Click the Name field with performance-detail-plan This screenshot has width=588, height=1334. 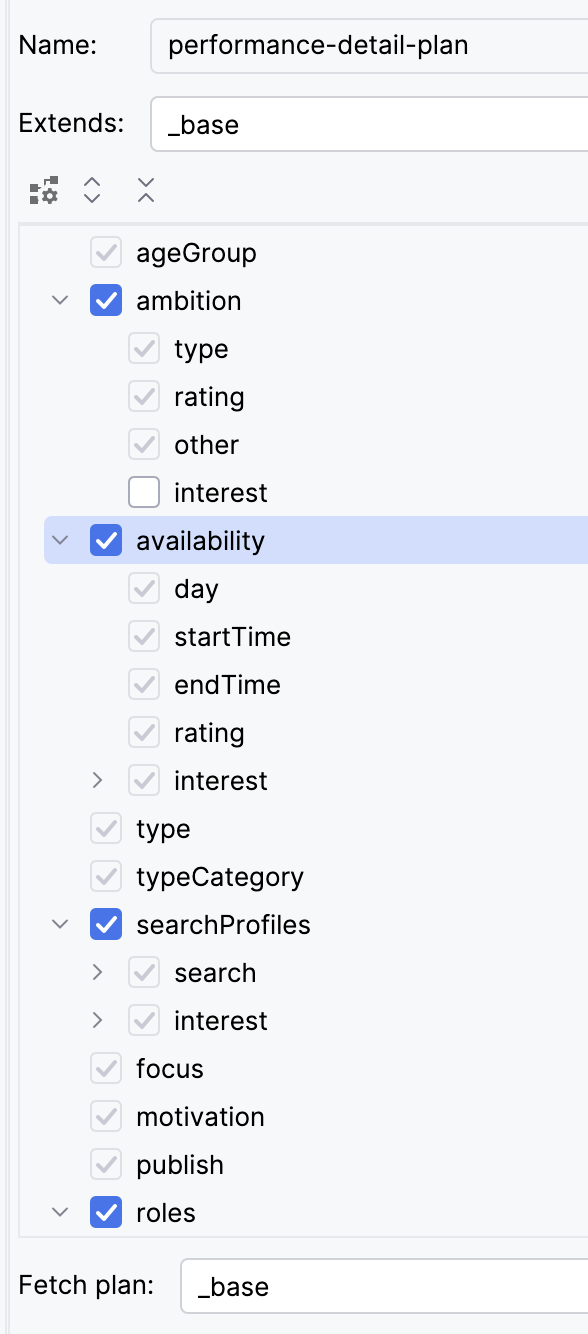click(369, 46)
